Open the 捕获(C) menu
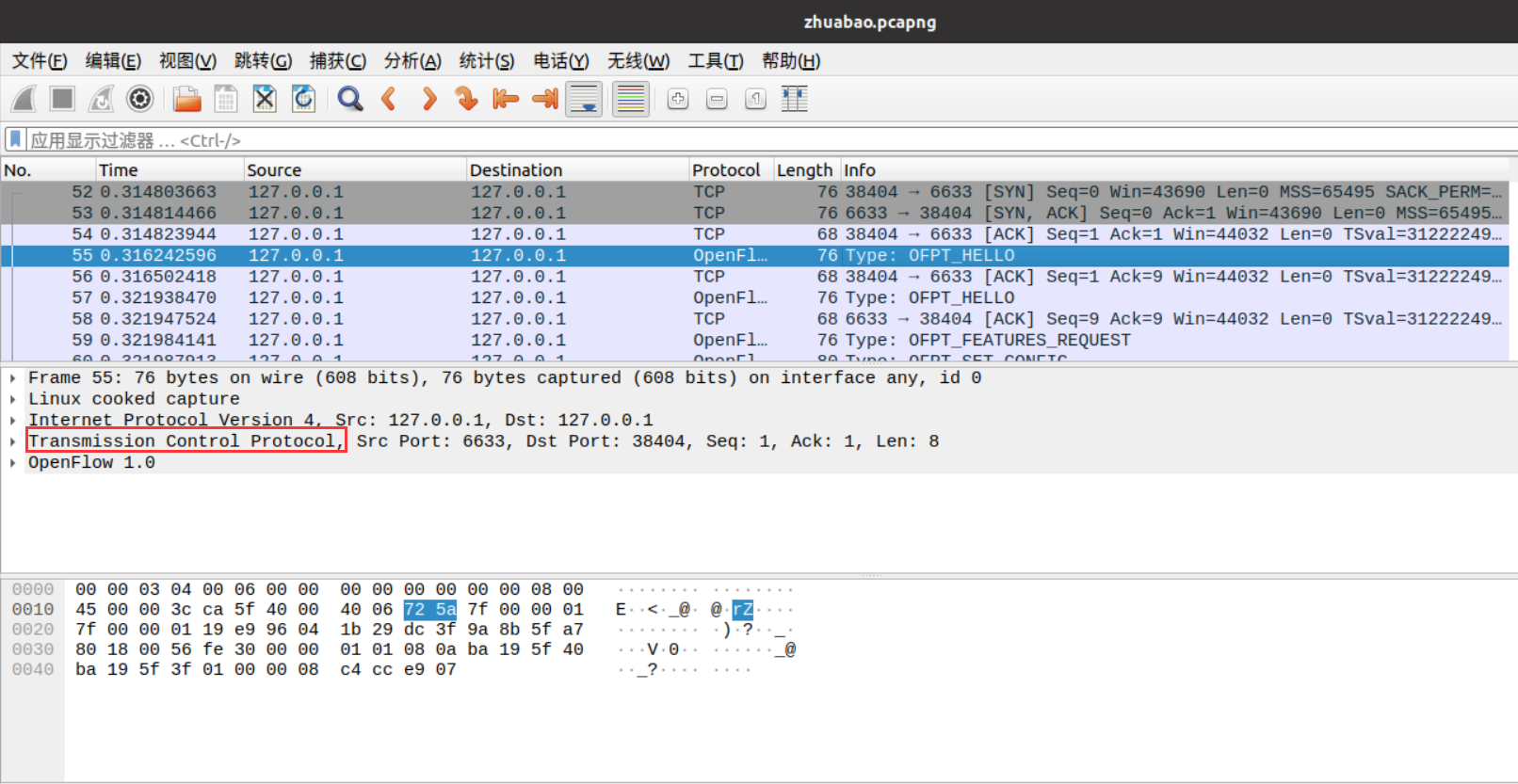 click(x=338, y=61)
